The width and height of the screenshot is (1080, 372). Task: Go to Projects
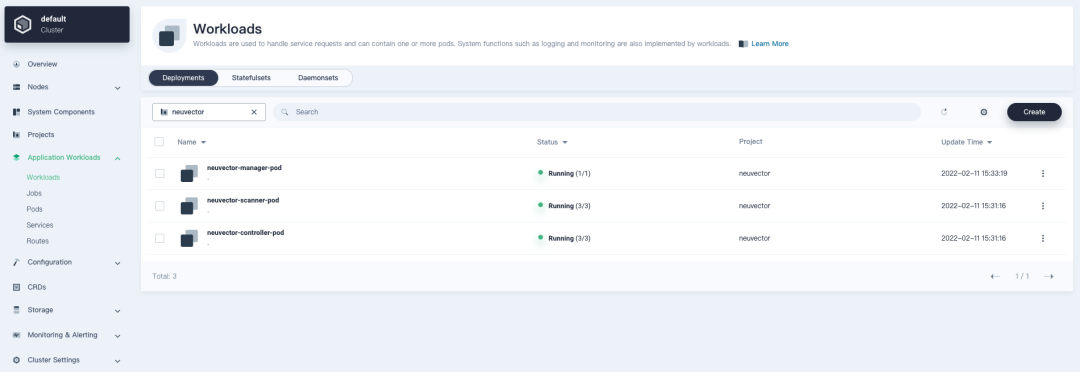pyautogui.click(x=41, y=134)
